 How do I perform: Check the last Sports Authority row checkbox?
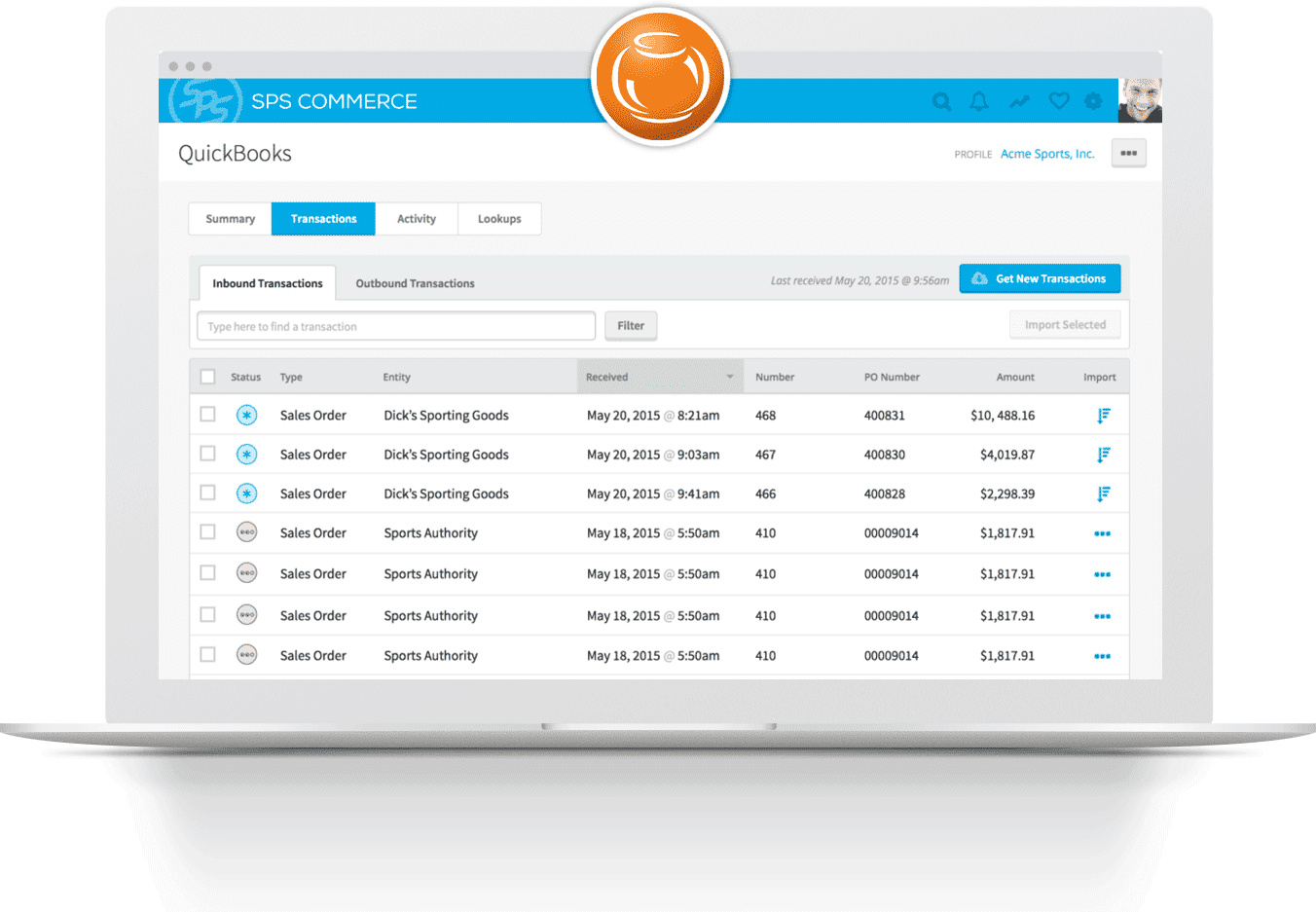(207, 654)
